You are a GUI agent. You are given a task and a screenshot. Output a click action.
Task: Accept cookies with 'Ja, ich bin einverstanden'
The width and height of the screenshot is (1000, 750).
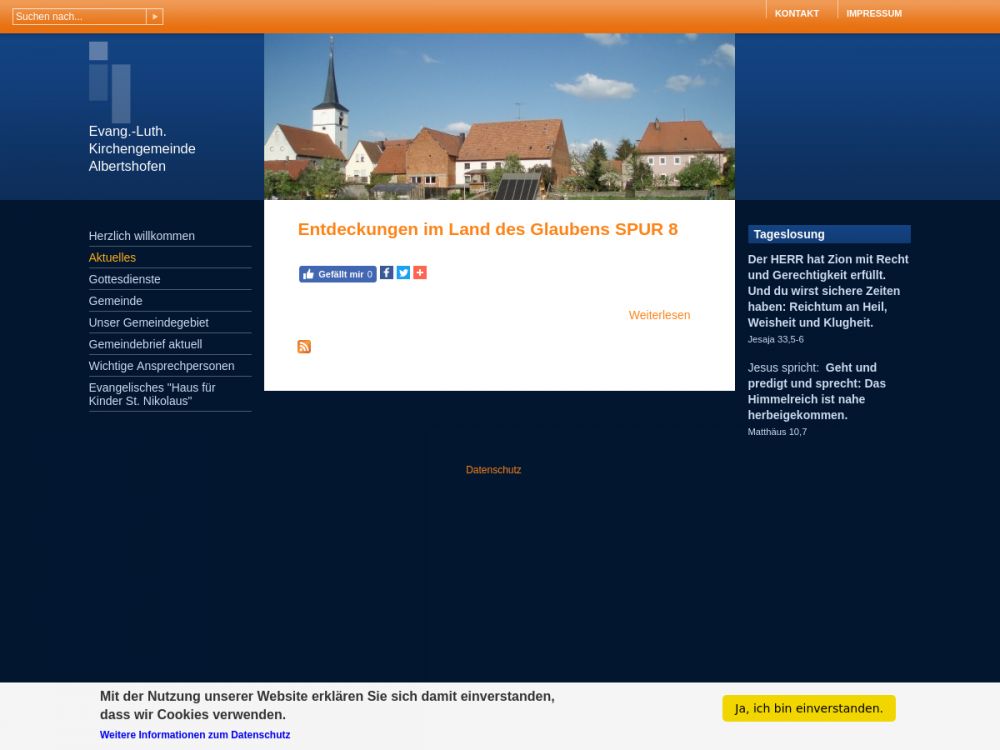click(808, 708)
